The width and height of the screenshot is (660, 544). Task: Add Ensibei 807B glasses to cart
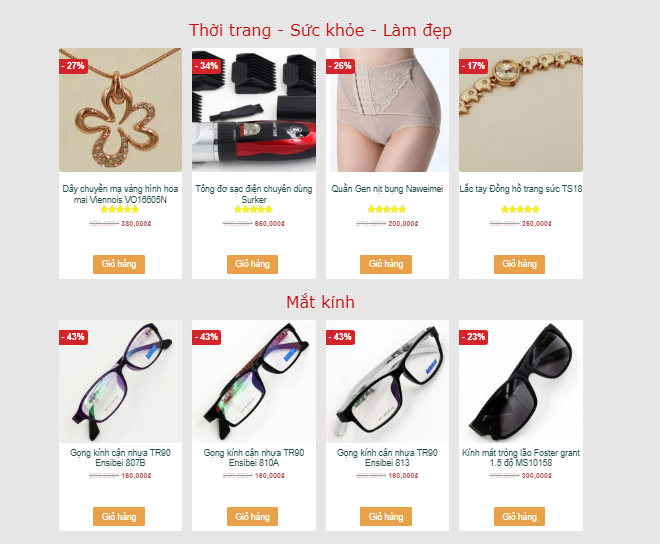point(119,516)
